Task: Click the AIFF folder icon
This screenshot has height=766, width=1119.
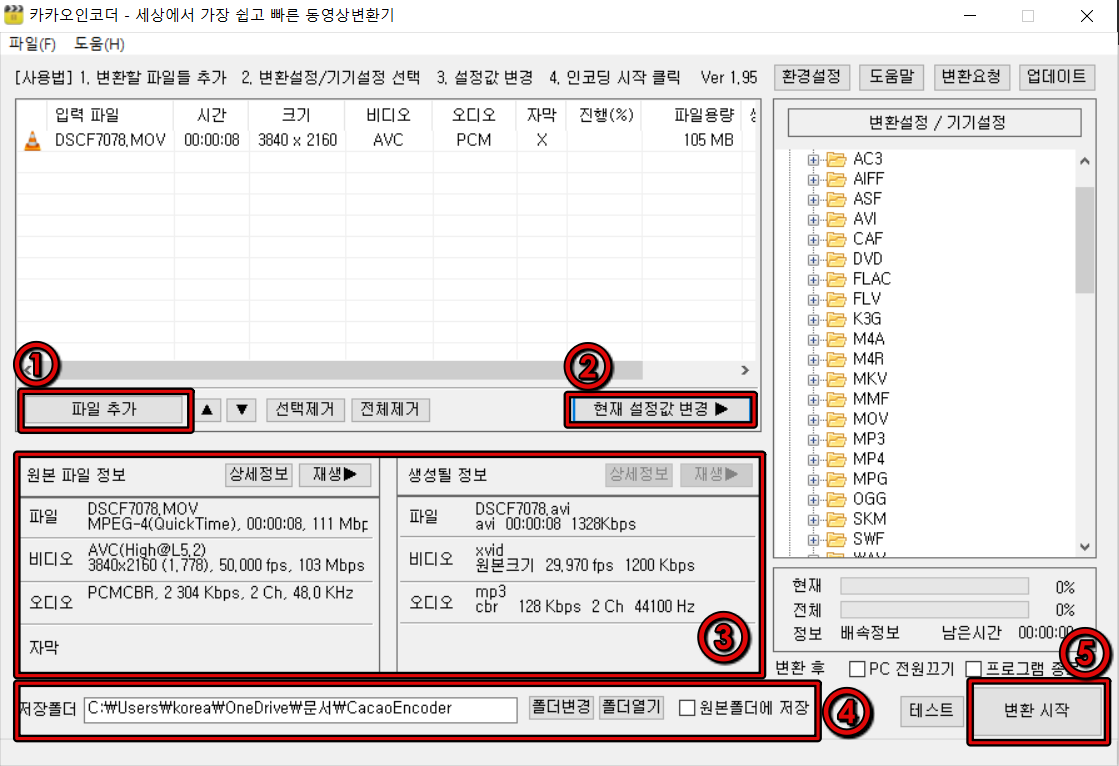Action: [836, 178]
